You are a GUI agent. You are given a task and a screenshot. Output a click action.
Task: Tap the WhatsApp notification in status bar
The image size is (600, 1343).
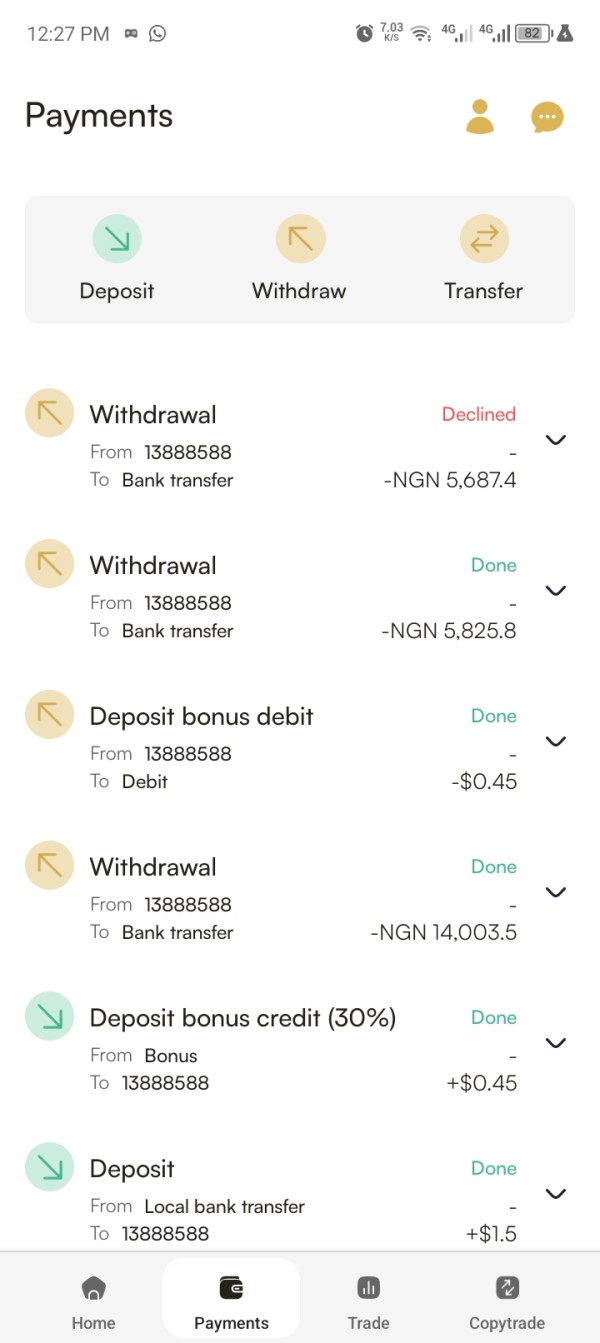157,34
